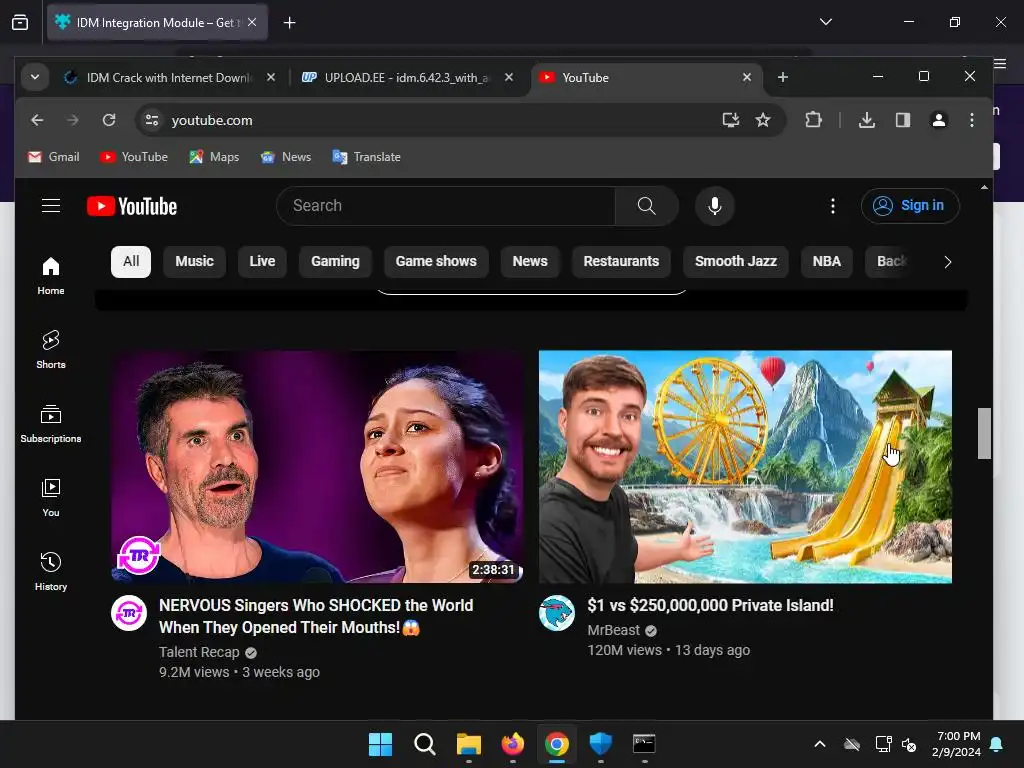Open the MrBeast channel avatar
The image size is (1024, 768).
556,613
